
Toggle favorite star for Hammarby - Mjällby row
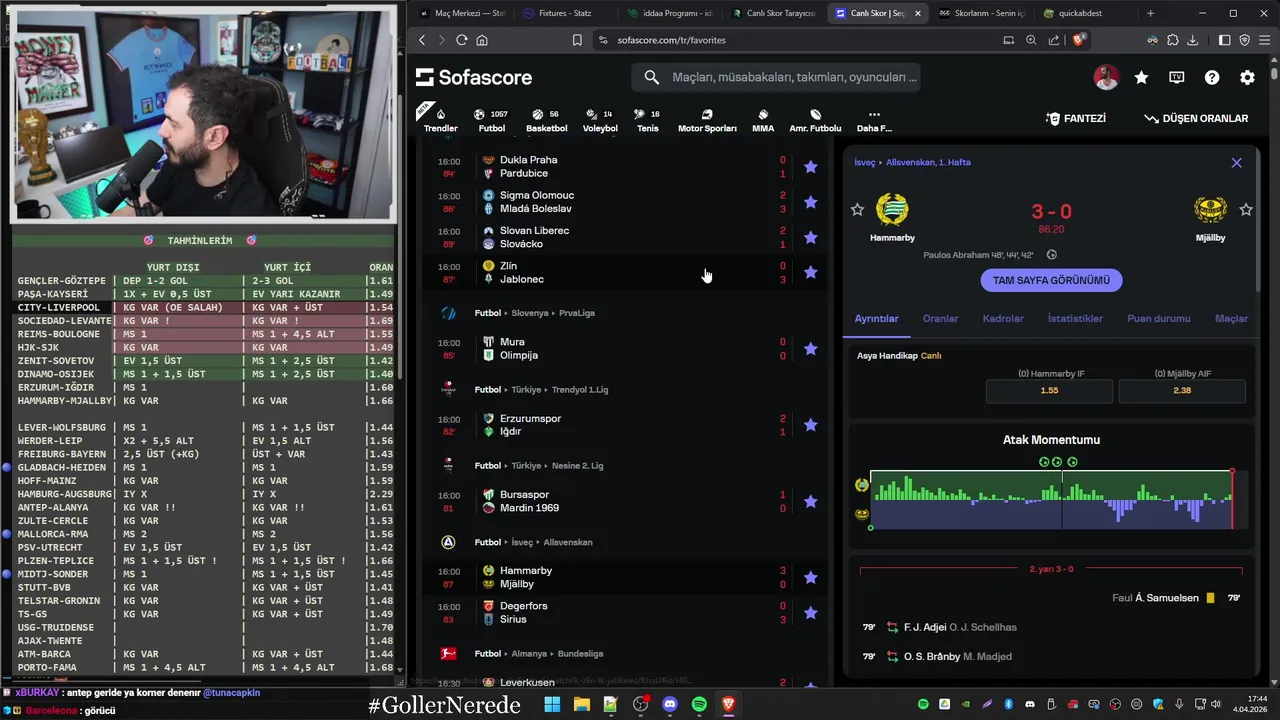click(x=811, y=577)
